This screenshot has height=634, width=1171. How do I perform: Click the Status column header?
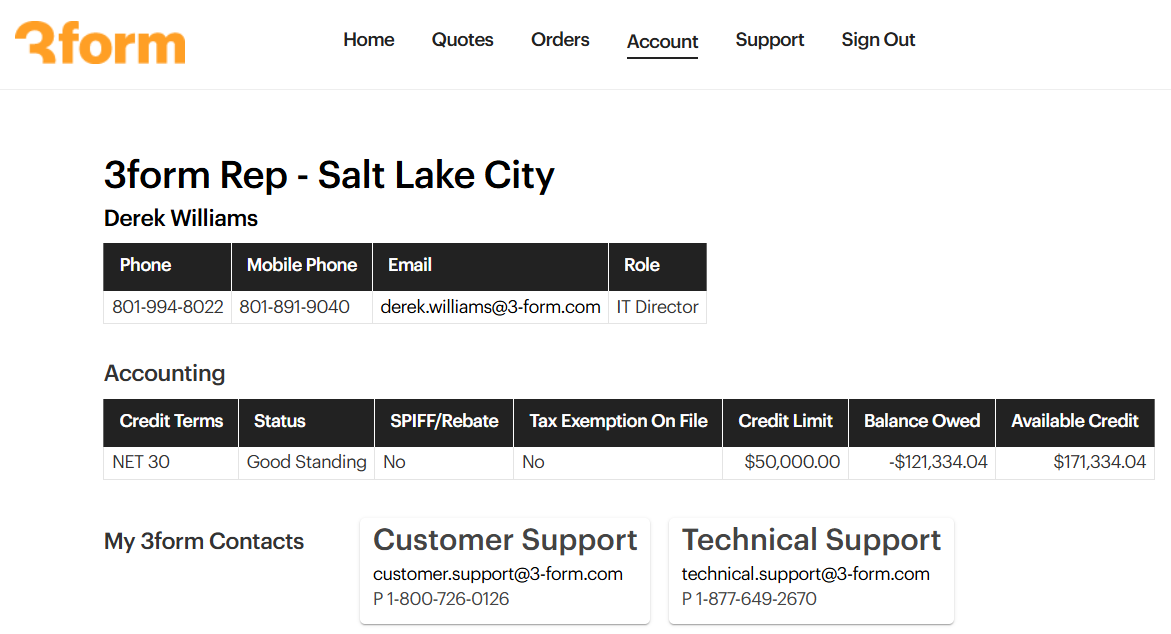point(280,421)
